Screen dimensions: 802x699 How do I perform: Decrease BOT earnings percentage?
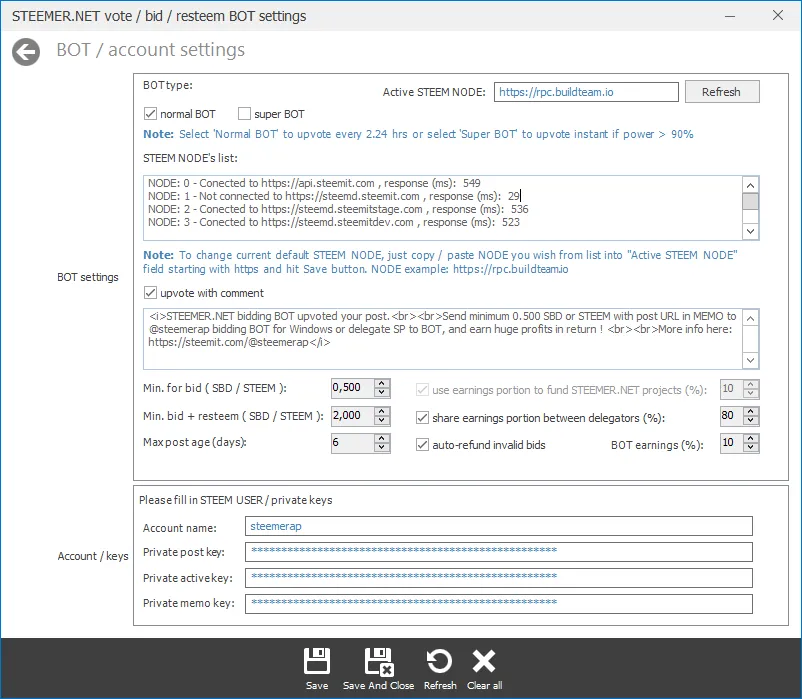[750, 447]
